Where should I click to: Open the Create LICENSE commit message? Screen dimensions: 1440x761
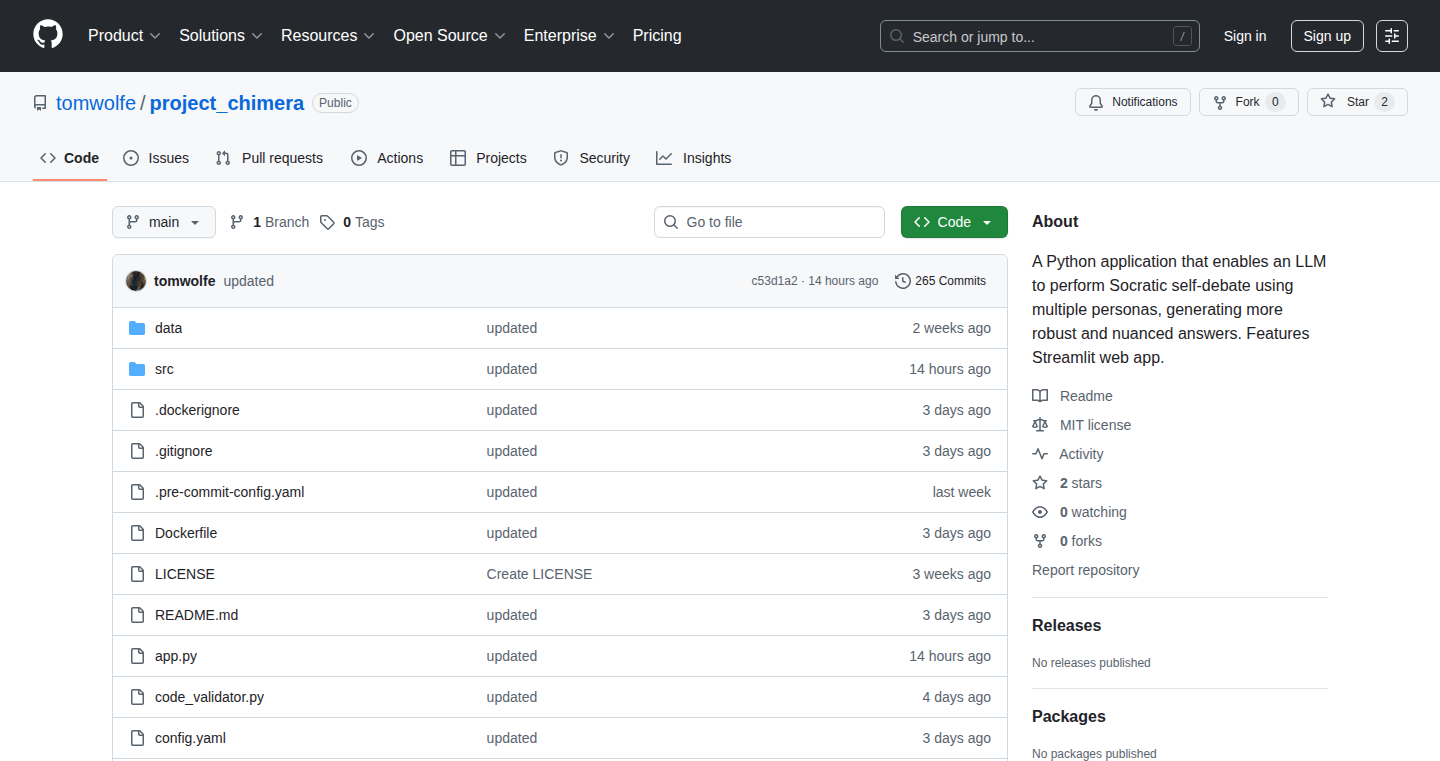(539, 574)
